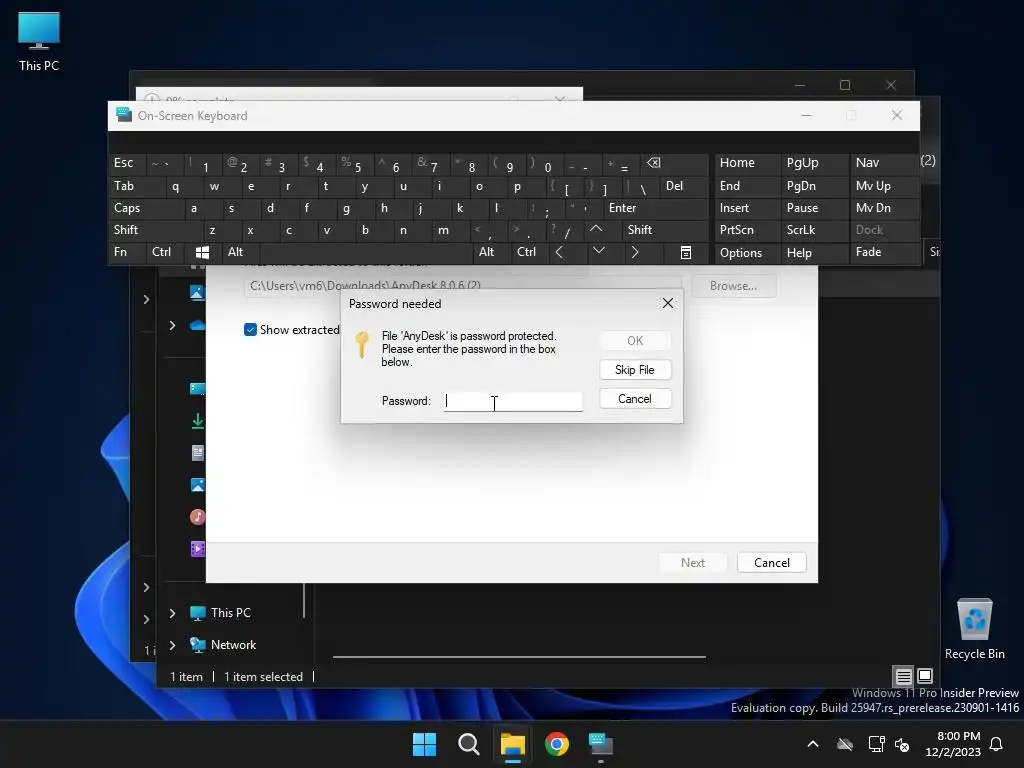1024x768 pixels.
Task: Click Mv Dn on On-Screen Keyboard
Action: coord(884,208)
